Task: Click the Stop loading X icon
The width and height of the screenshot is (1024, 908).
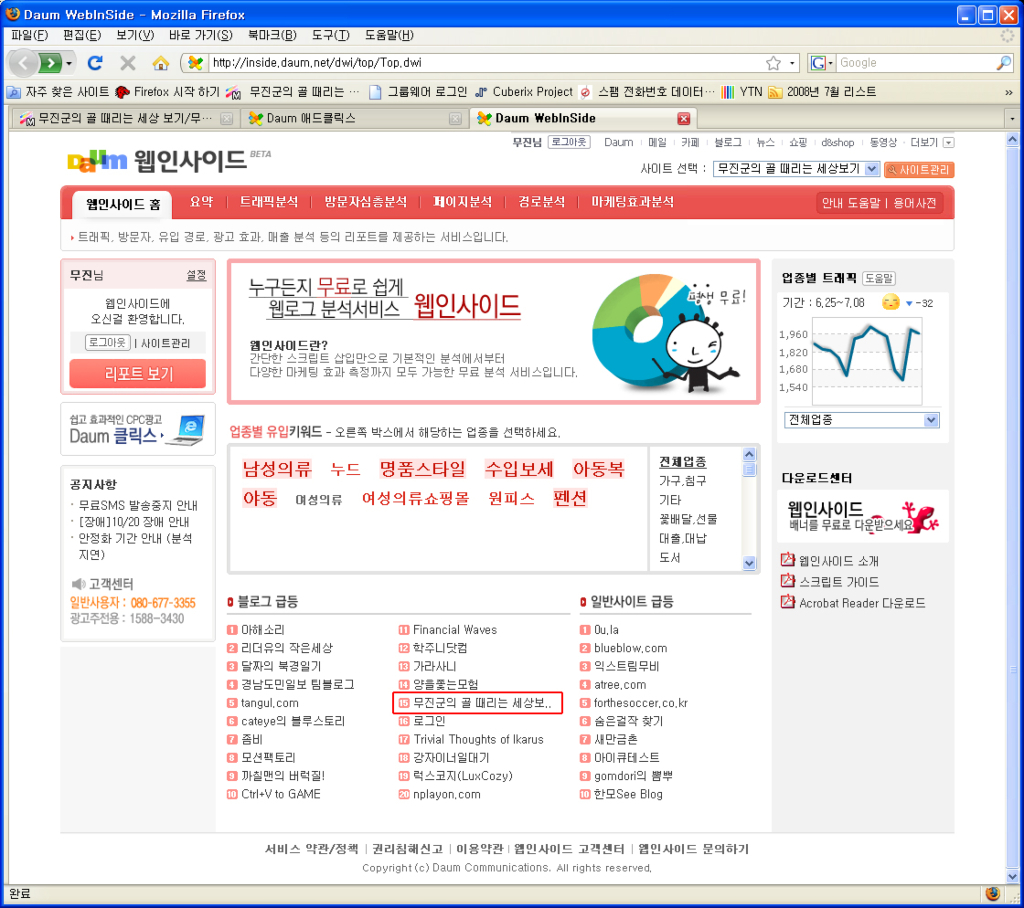Action: click(128, 63)
